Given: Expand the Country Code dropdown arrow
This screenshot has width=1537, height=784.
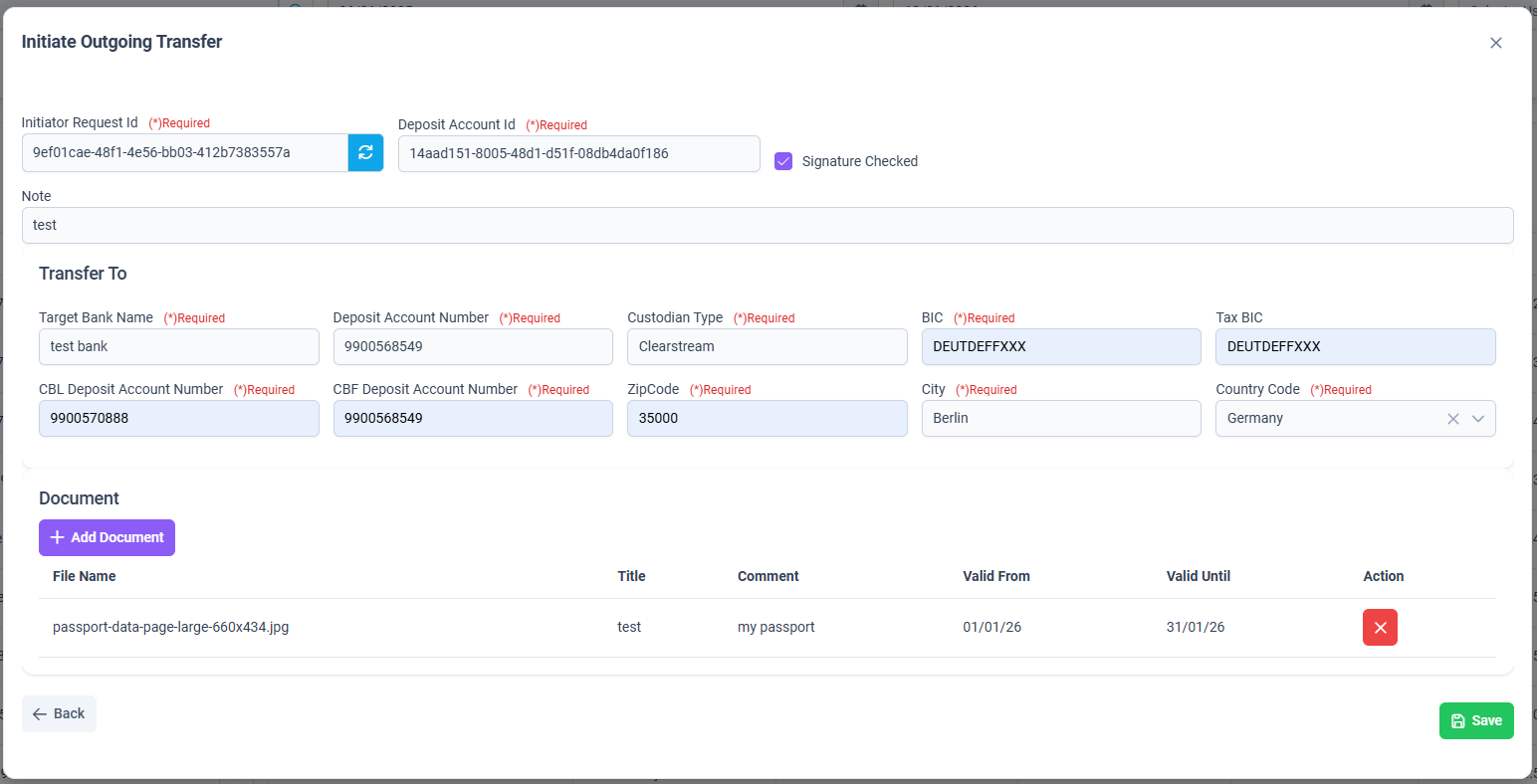Looking at the screenshot, I should (1478, 419).
